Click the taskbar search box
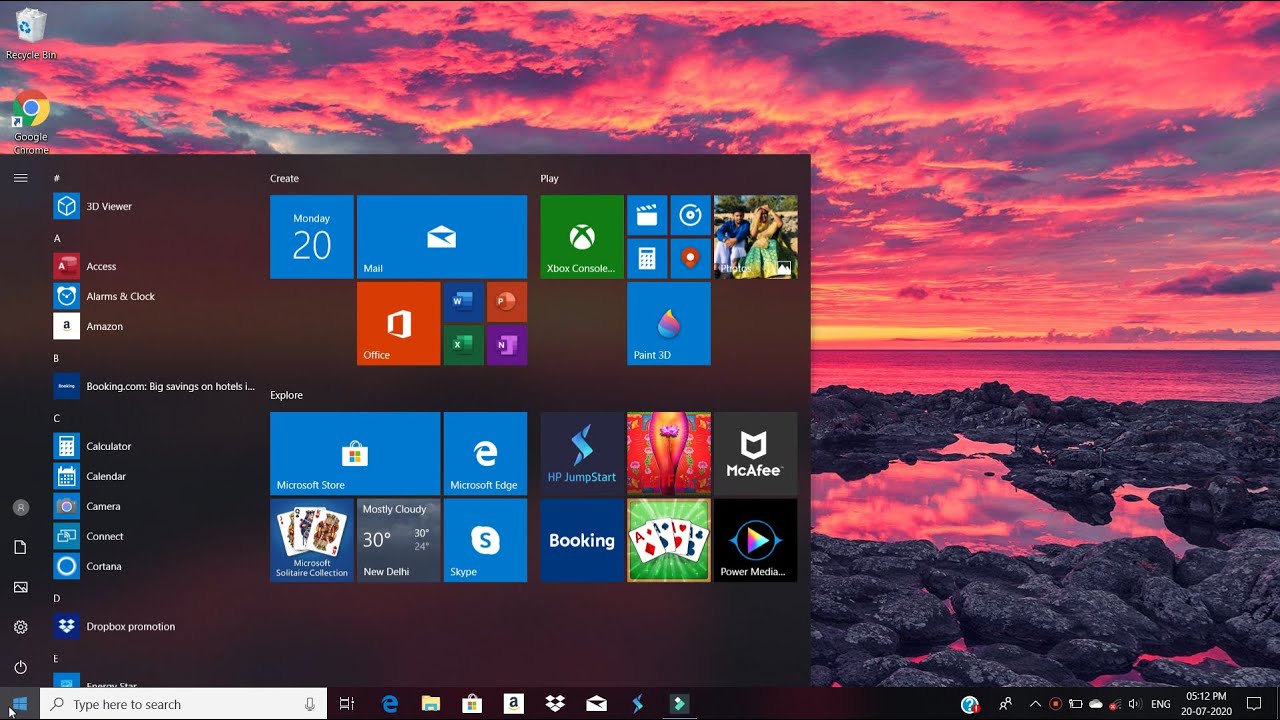The width and height of the screenshot is (1280, 720). pos(184,704)
